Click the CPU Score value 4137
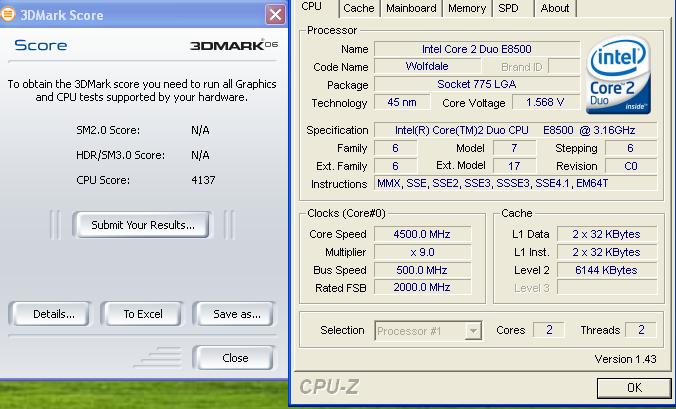The width and height of the screenshot is (676, 409). (x=203, y=180)
